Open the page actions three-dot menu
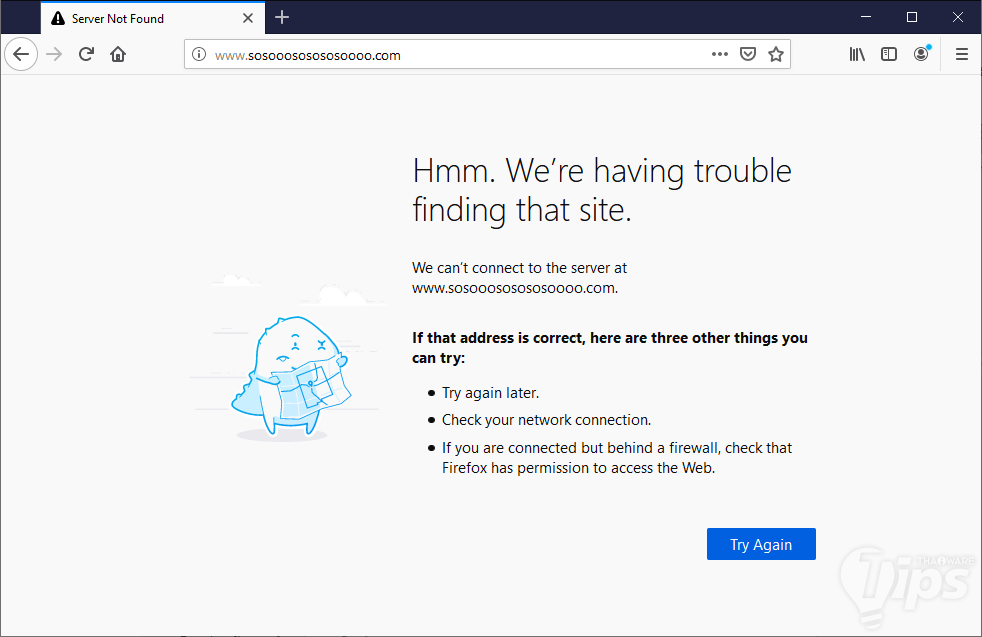Image resolution: width=982 pixels, height=637 pixels. [x=720, y=55]
